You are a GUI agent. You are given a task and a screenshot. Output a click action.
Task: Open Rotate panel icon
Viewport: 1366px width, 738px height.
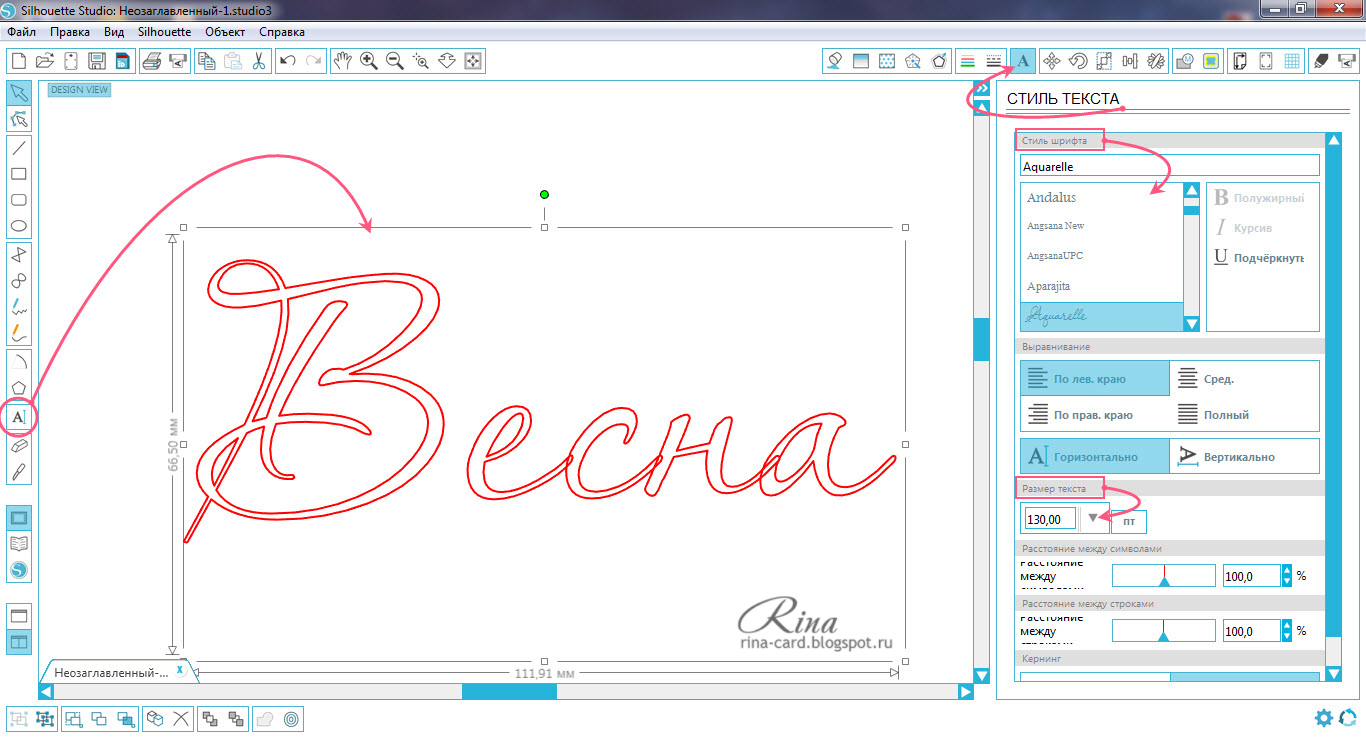pyautogui.click(x=1078, y=61)
